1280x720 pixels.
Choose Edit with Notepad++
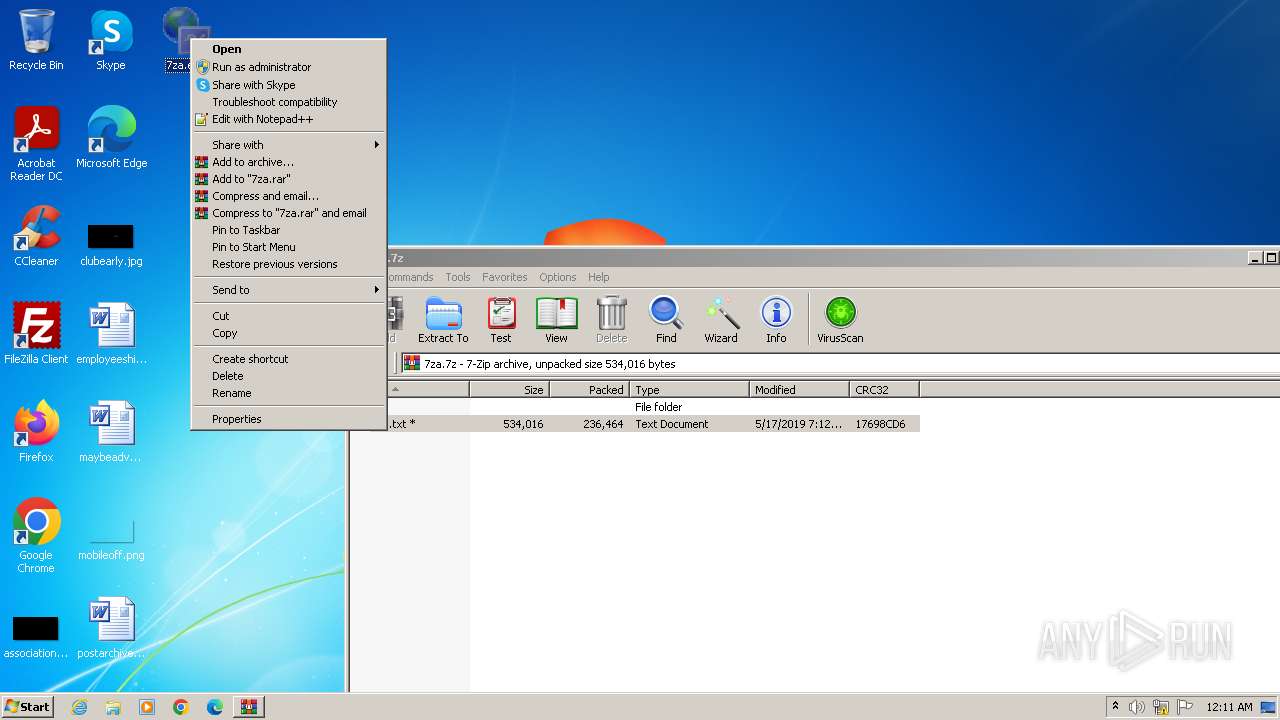point(288,119)
